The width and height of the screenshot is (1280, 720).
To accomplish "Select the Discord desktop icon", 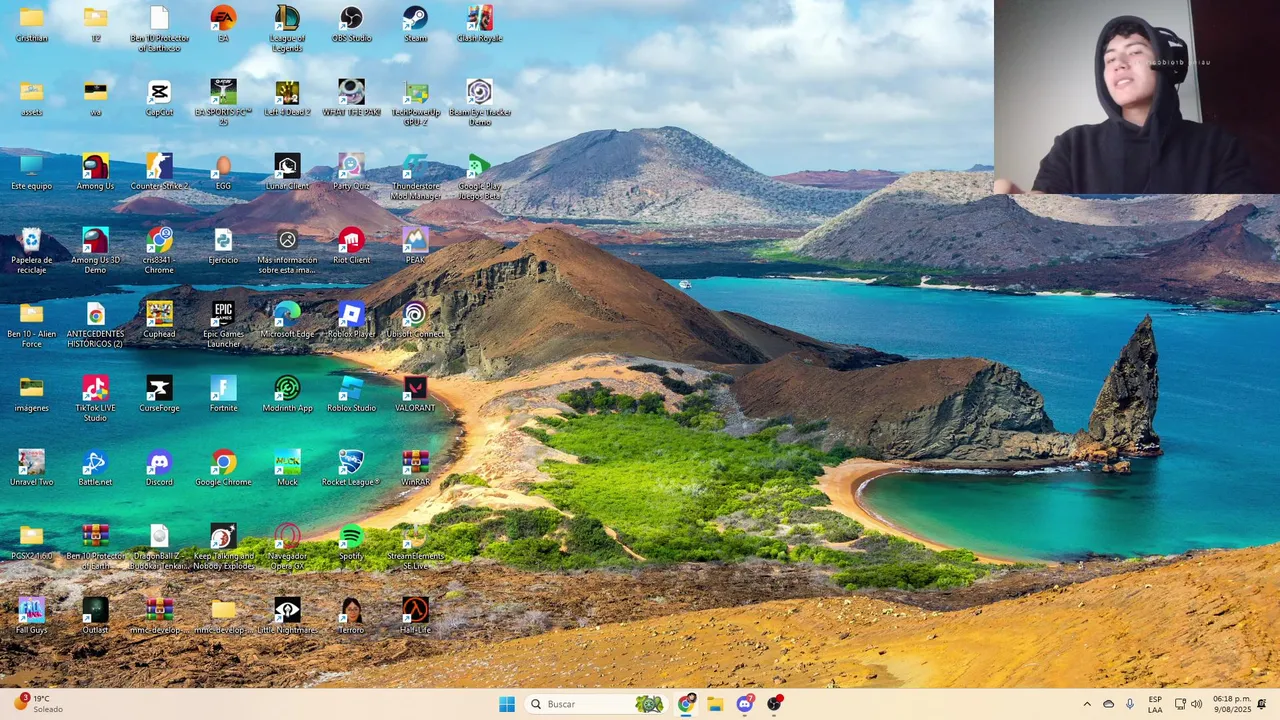I will (159, 468).
